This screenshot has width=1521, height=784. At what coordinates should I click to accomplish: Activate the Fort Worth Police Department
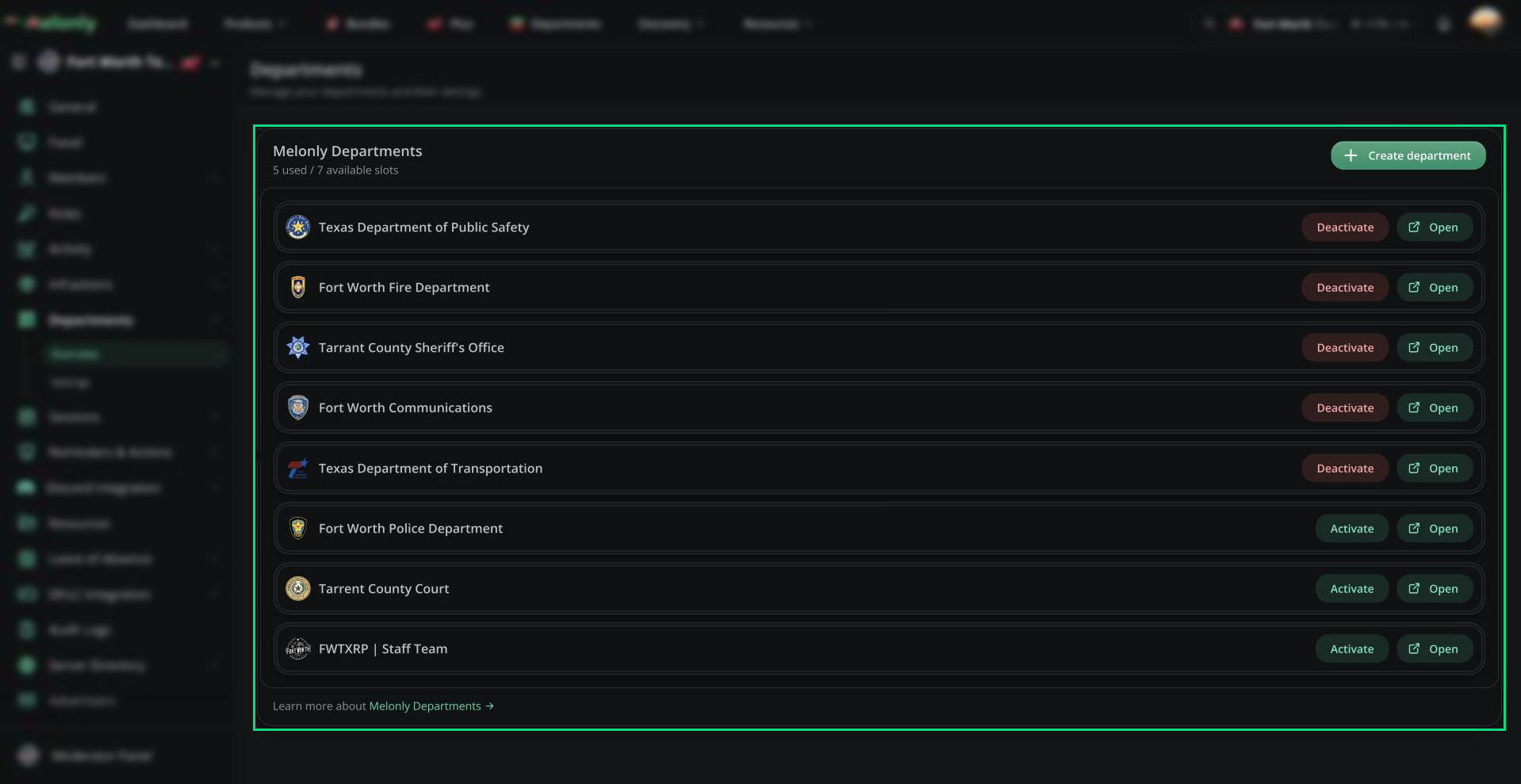[1352, 529]
